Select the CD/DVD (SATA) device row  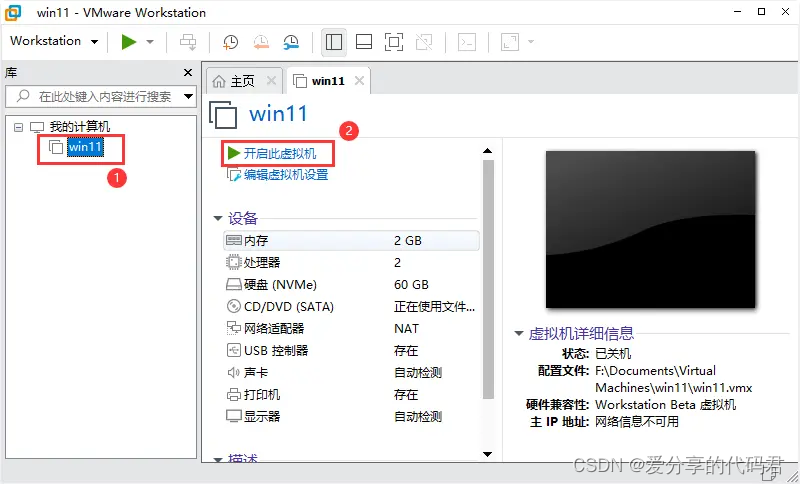click(351, 307)
